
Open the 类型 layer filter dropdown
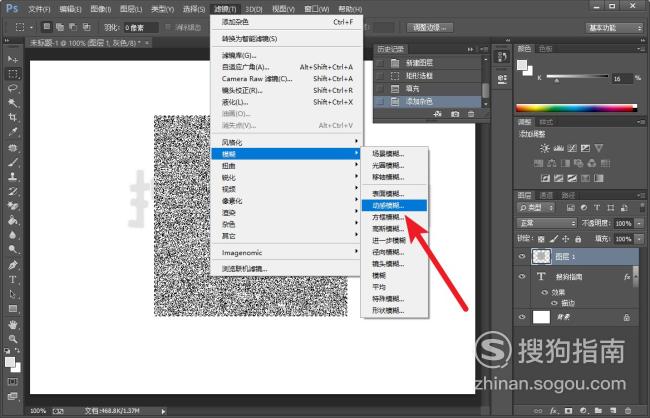(x=536, y=207)
